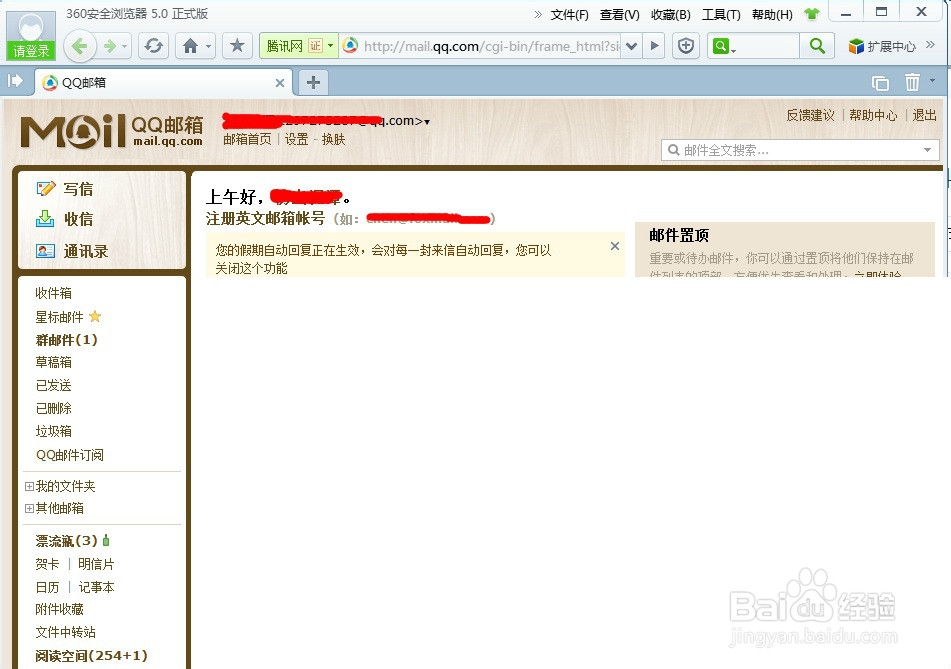Image resolution: width=951 pixels, height=669 pixels.
Task: Click the trash closed-tabs icon
Action: click(x=912, y=82)
